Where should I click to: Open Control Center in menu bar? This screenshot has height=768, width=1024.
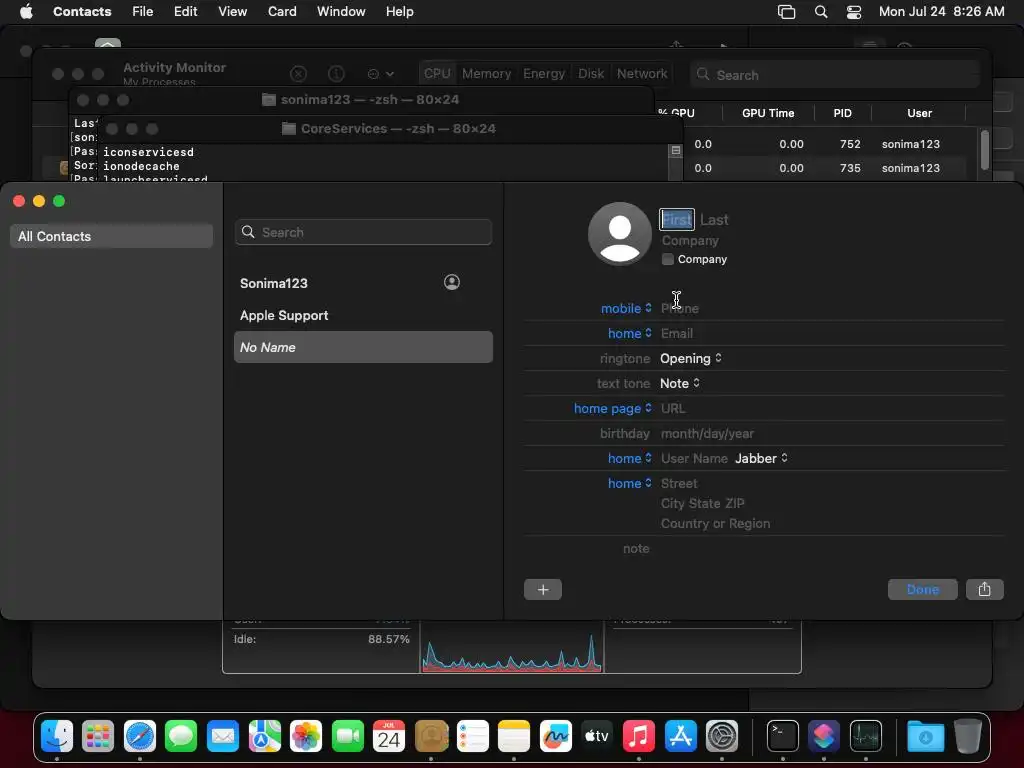(854, 12)
